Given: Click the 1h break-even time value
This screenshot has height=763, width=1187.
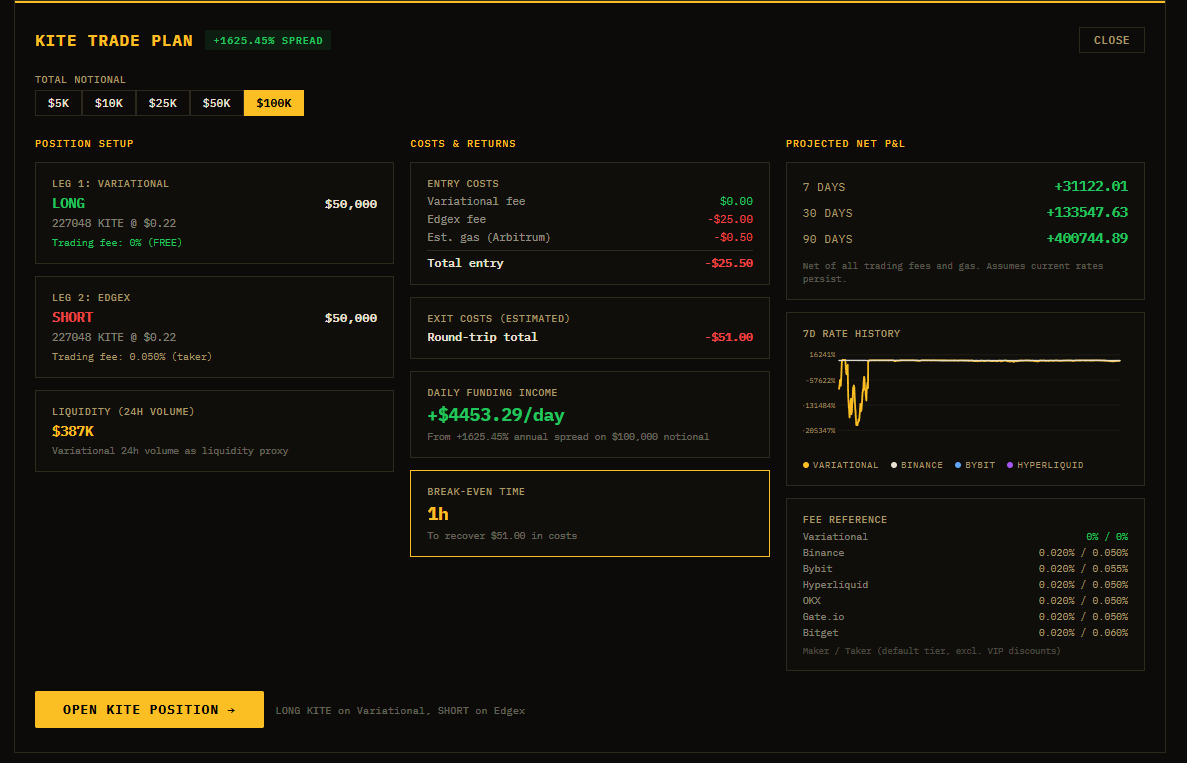Looking at the screenshot, I should (438, 514).
